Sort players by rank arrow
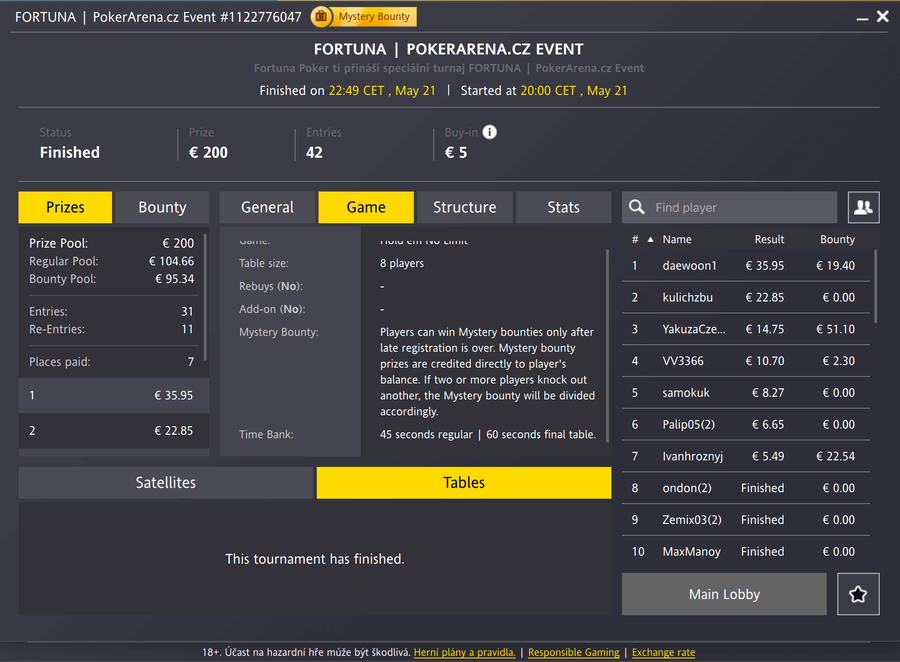Screen dimensions: 900x662 pos(650,239)
